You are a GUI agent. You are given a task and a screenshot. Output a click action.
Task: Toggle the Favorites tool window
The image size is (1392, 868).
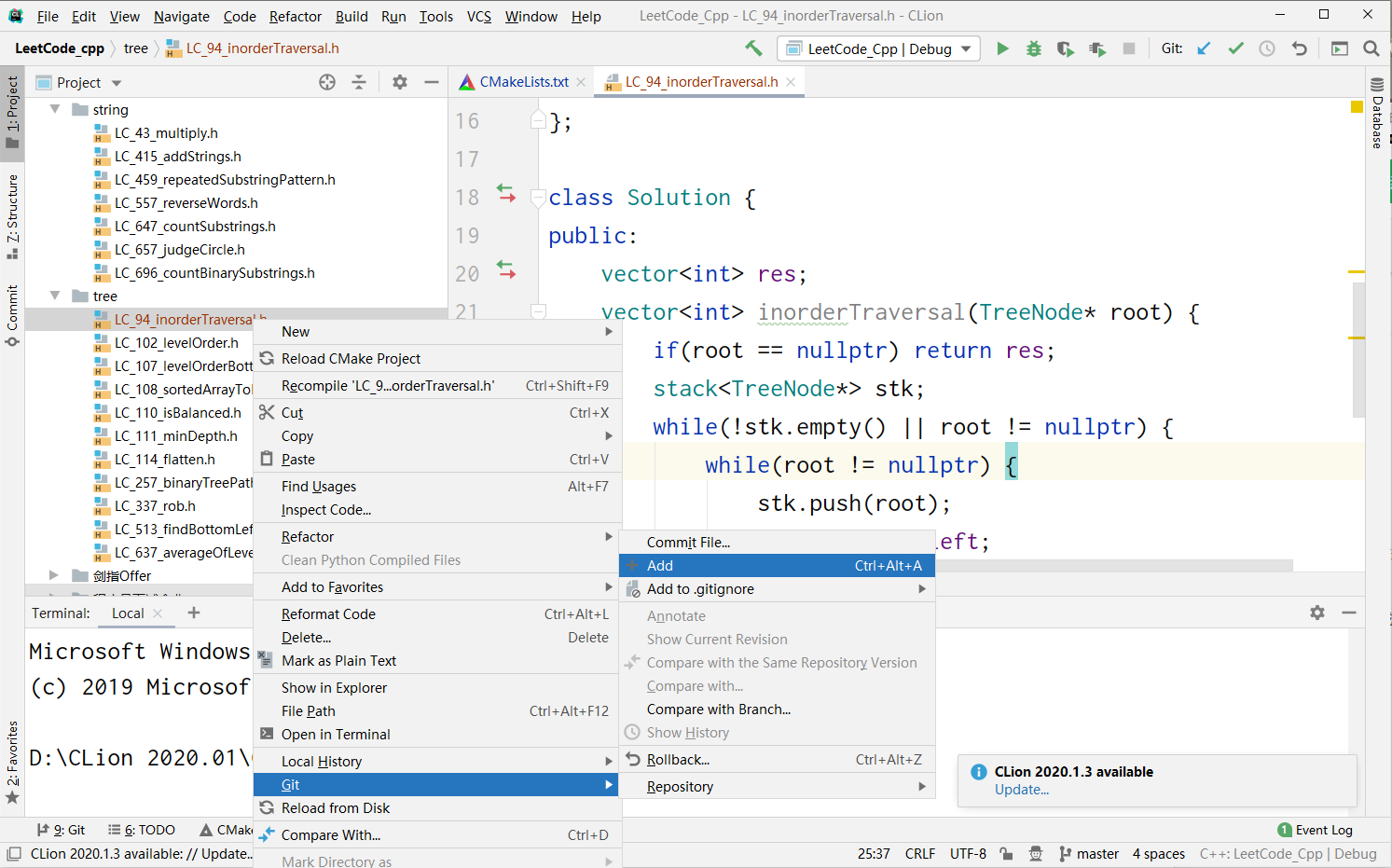(12, 760)
